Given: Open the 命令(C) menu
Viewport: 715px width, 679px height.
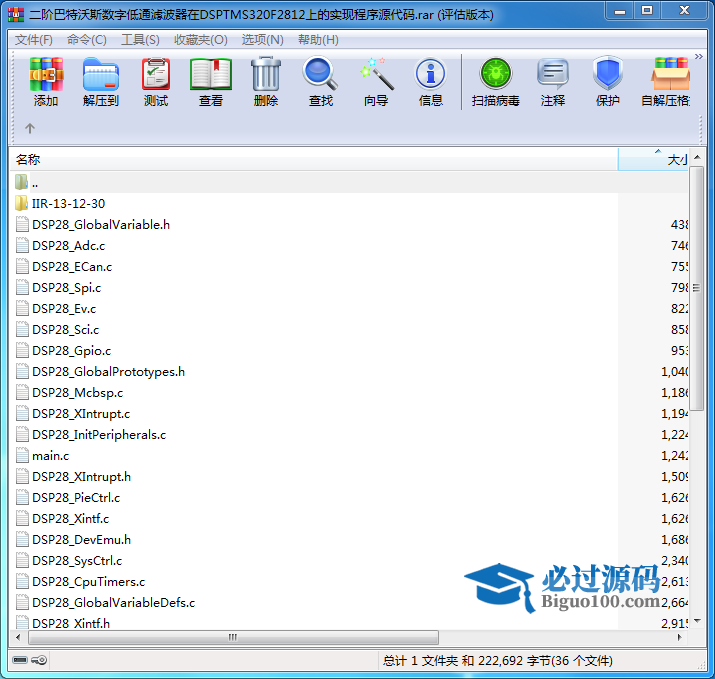Looking at the screenshot, I should [87, 40].
